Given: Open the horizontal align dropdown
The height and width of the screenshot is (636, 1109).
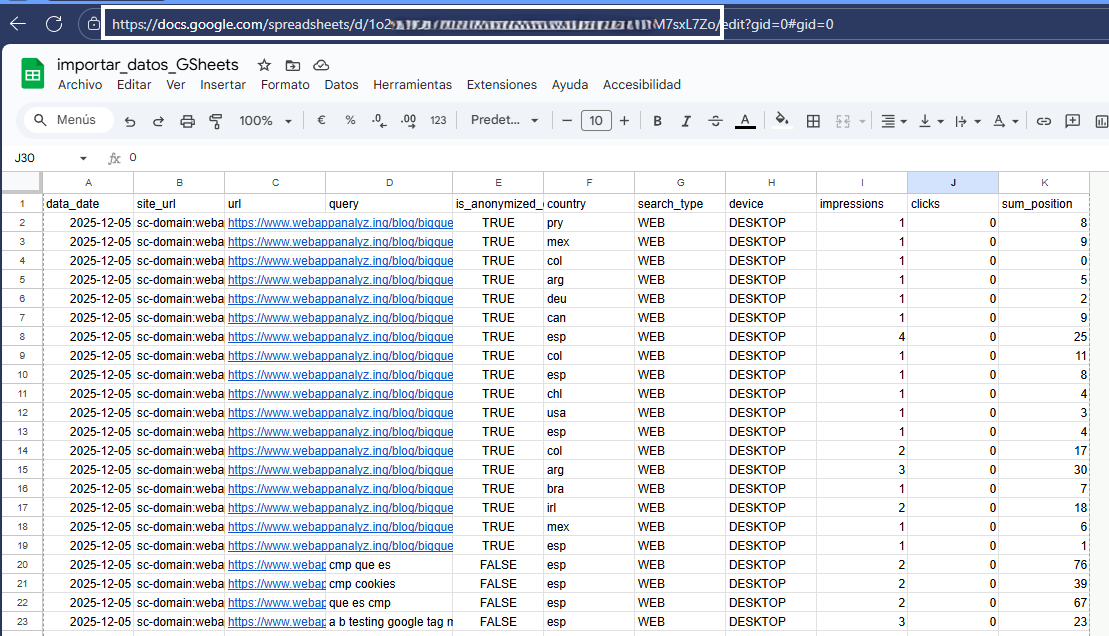Looking at the screenshot, I should [892, 121].
